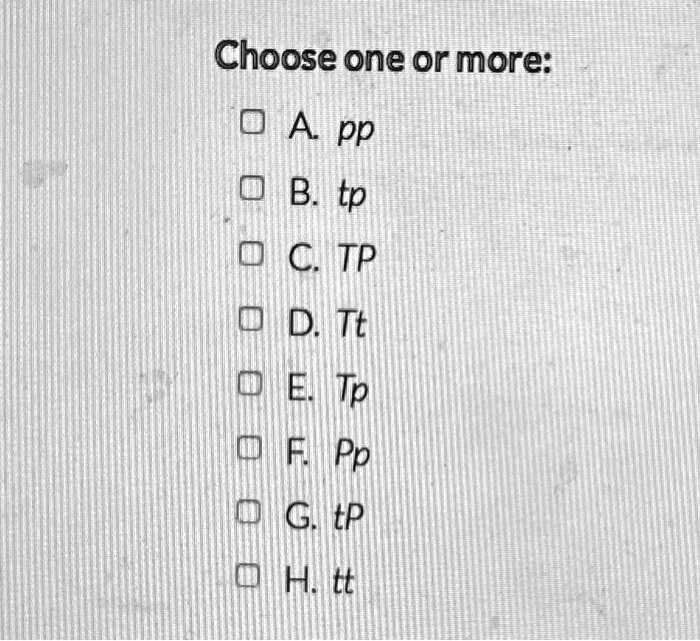
Task: Click the 'Tt' answer text
Action: tap(352, 323)
